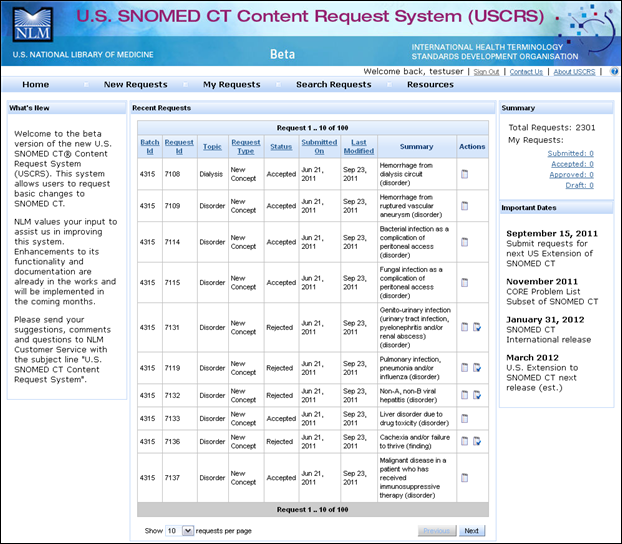This screenshot has height=544, width=622.
Task: Open Approved: 0 link in Summary
Action: (x=572, y=175)
